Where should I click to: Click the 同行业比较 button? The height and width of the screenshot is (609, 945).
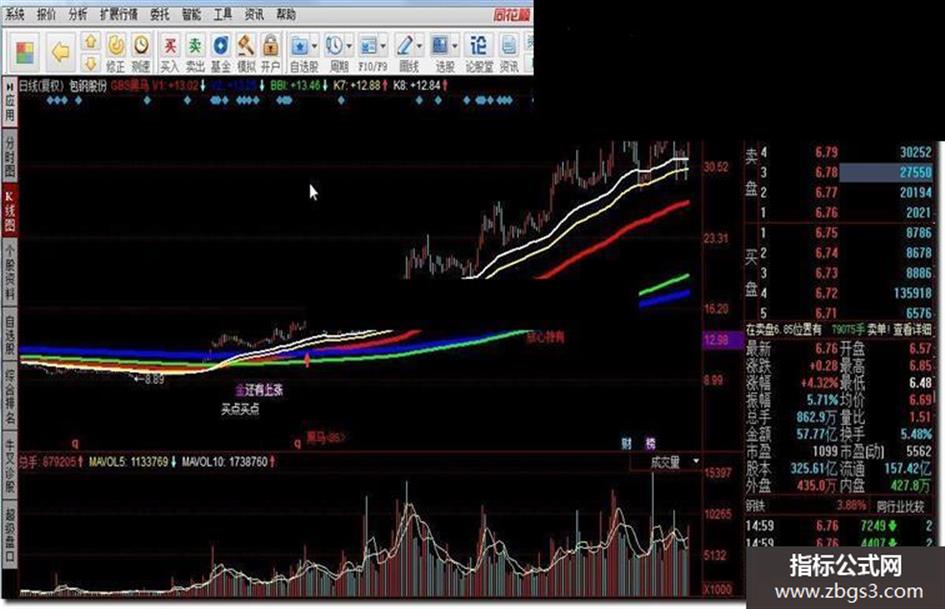[900, 506]
